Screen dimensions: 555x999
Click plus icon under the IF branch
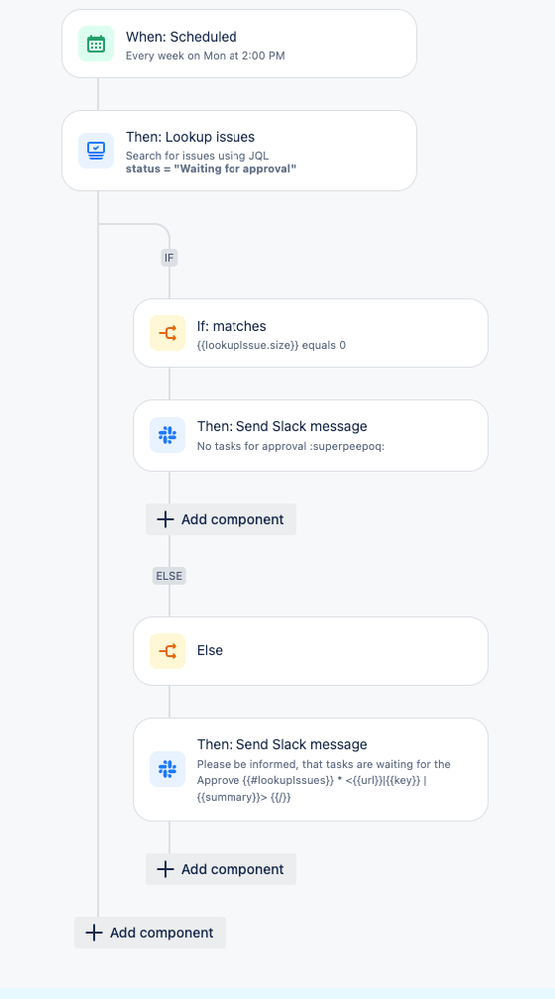click(165, 519)
